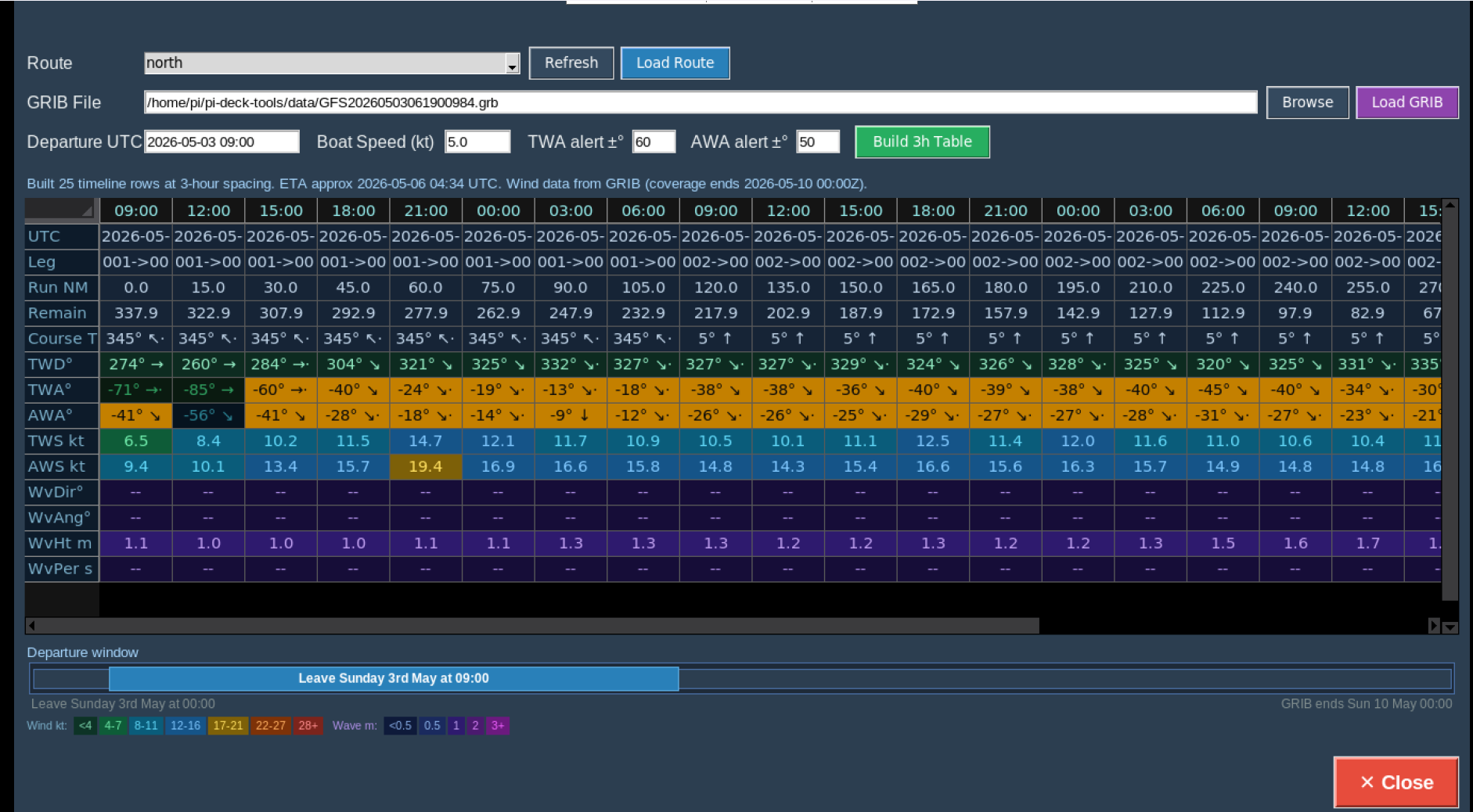Select the TWA° row header

(x=61, y=390)
